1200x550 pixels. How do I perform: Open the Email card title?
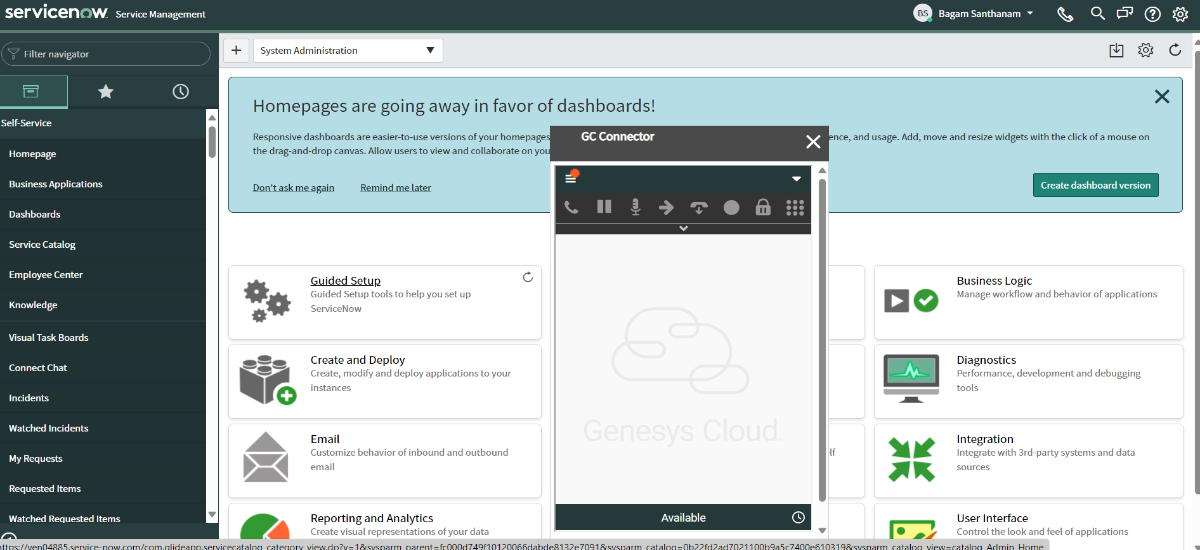325,439
